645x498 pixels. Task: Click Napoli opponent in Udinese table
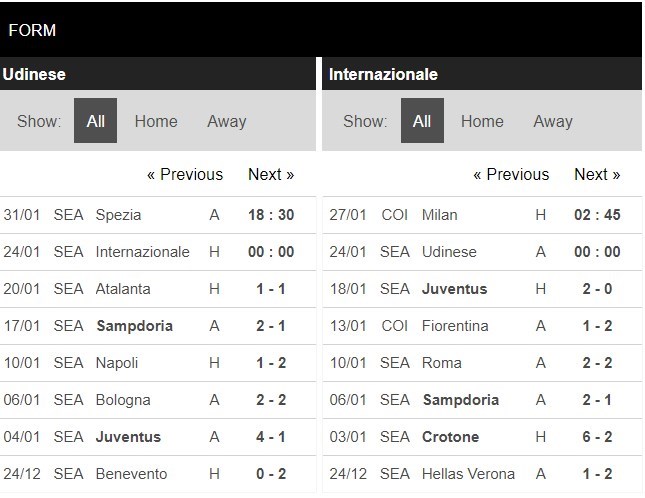[117, 363]
